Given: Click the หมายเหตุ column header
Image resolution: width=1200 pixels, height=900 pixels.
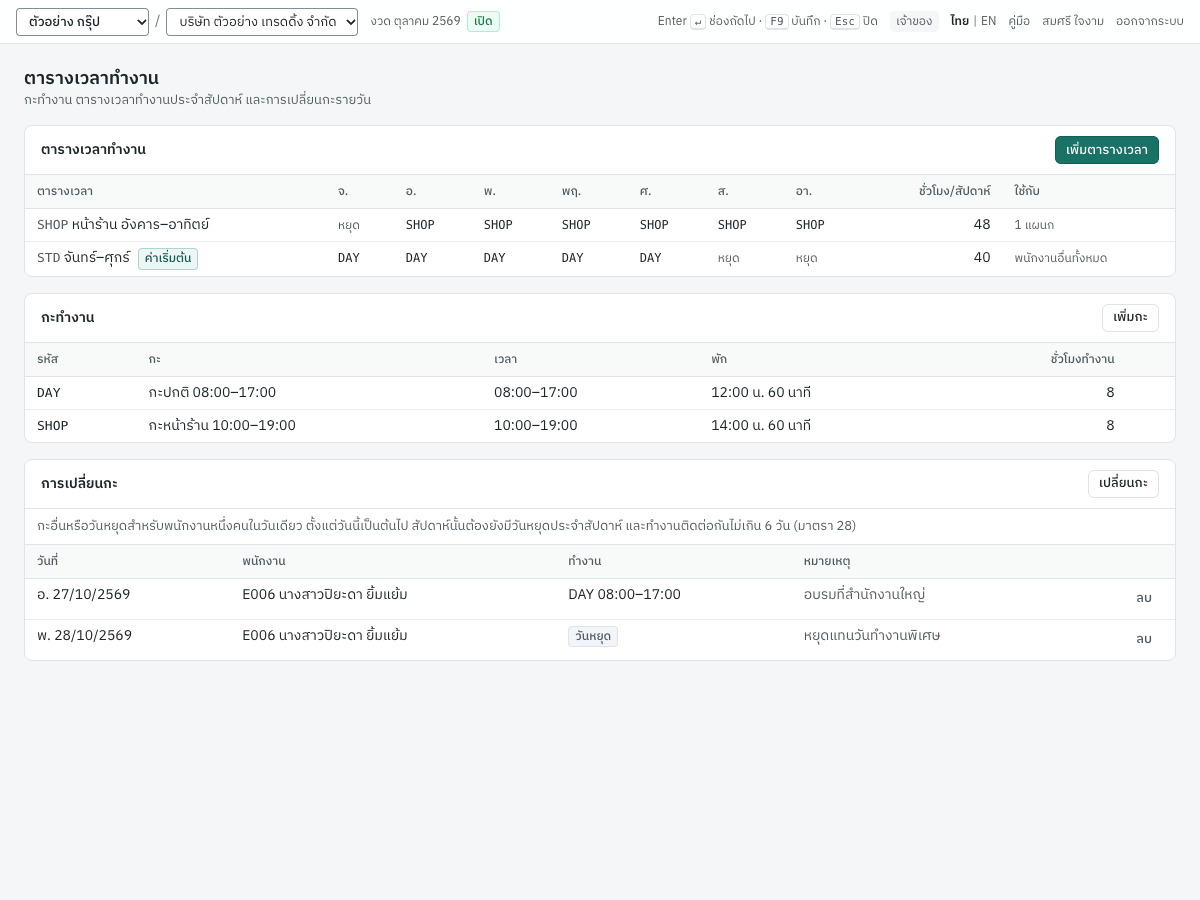Looking at the screenshot, I should tap(827, 561).
